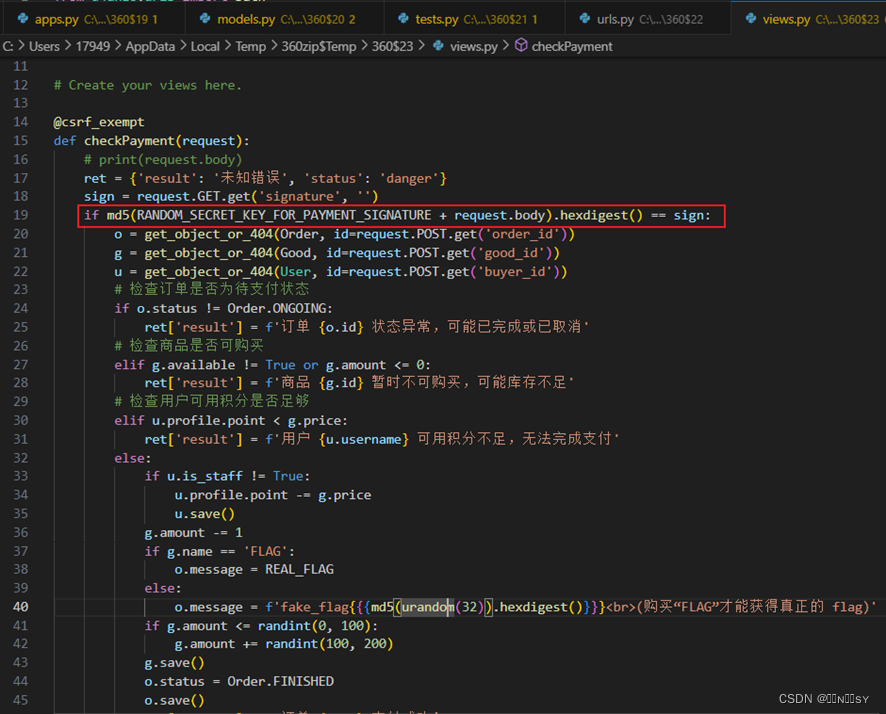The width and height of the screenshot is (886, 714).
Task: Open the Temp breadcrumb dropdown
Action: 251,46
